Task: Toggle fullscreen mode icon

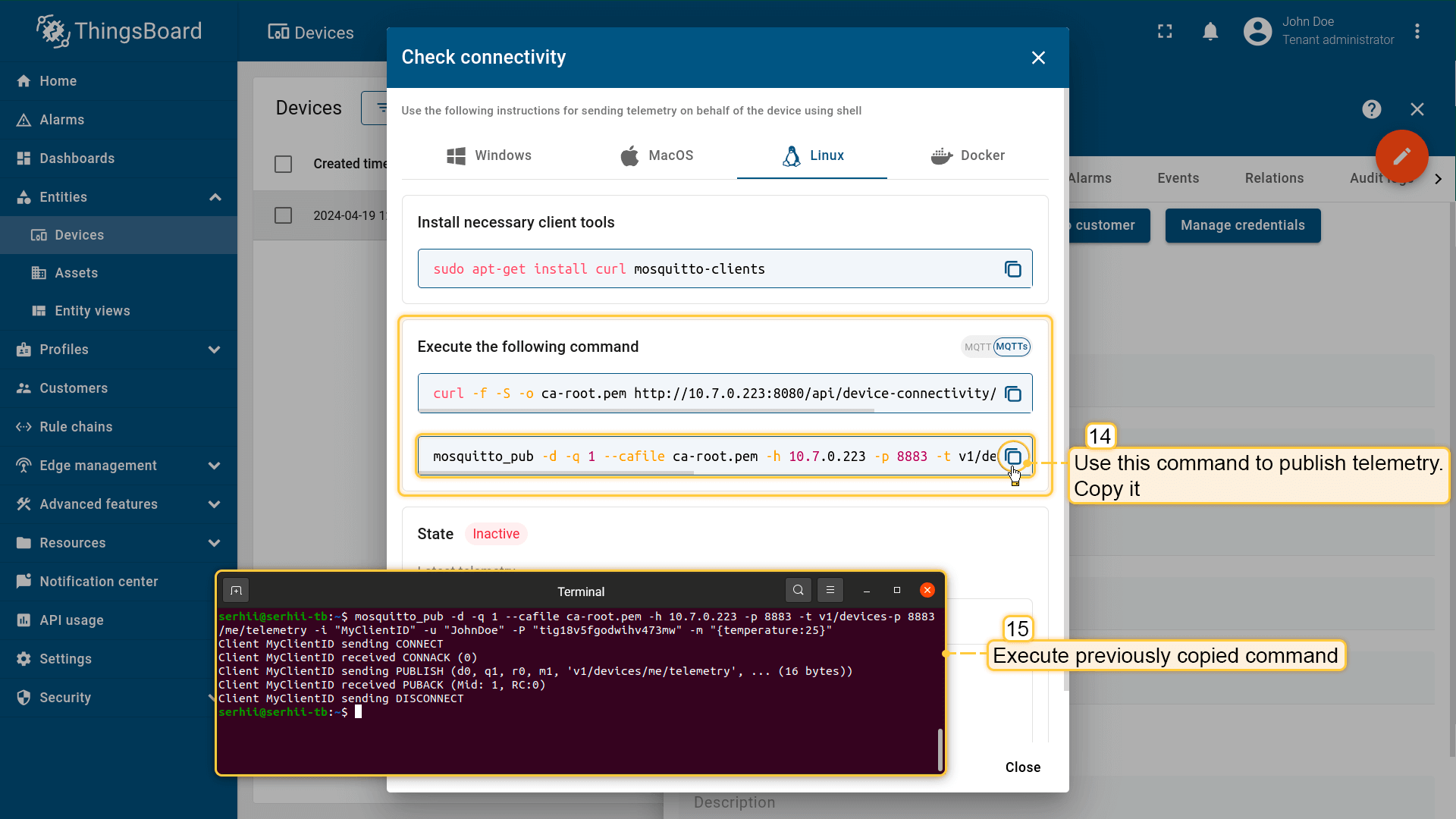Action: coord(1165,31)
